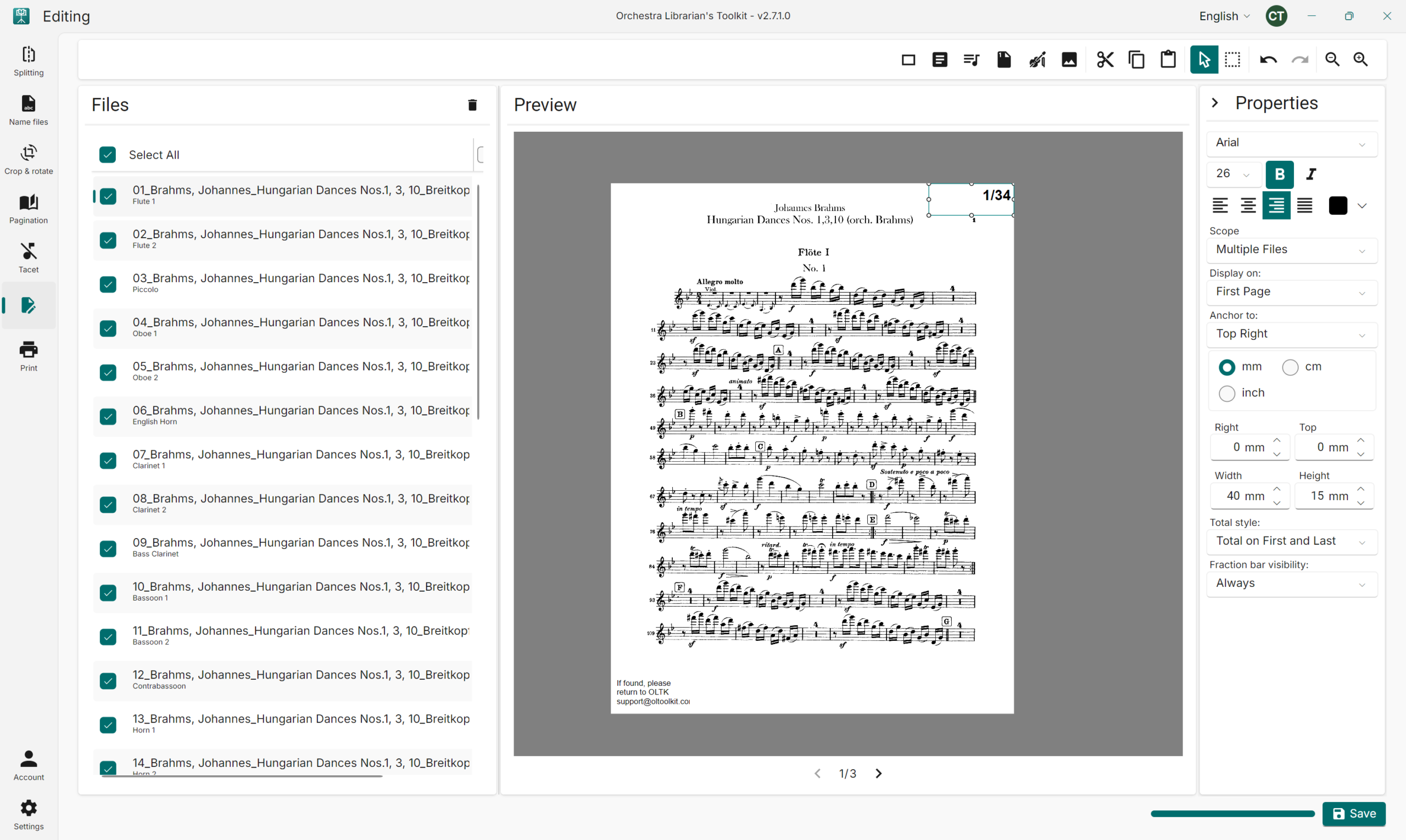This screenshot has height=840, width=1406.
Task: Center-align the text
Action: tap(1248, 205)
